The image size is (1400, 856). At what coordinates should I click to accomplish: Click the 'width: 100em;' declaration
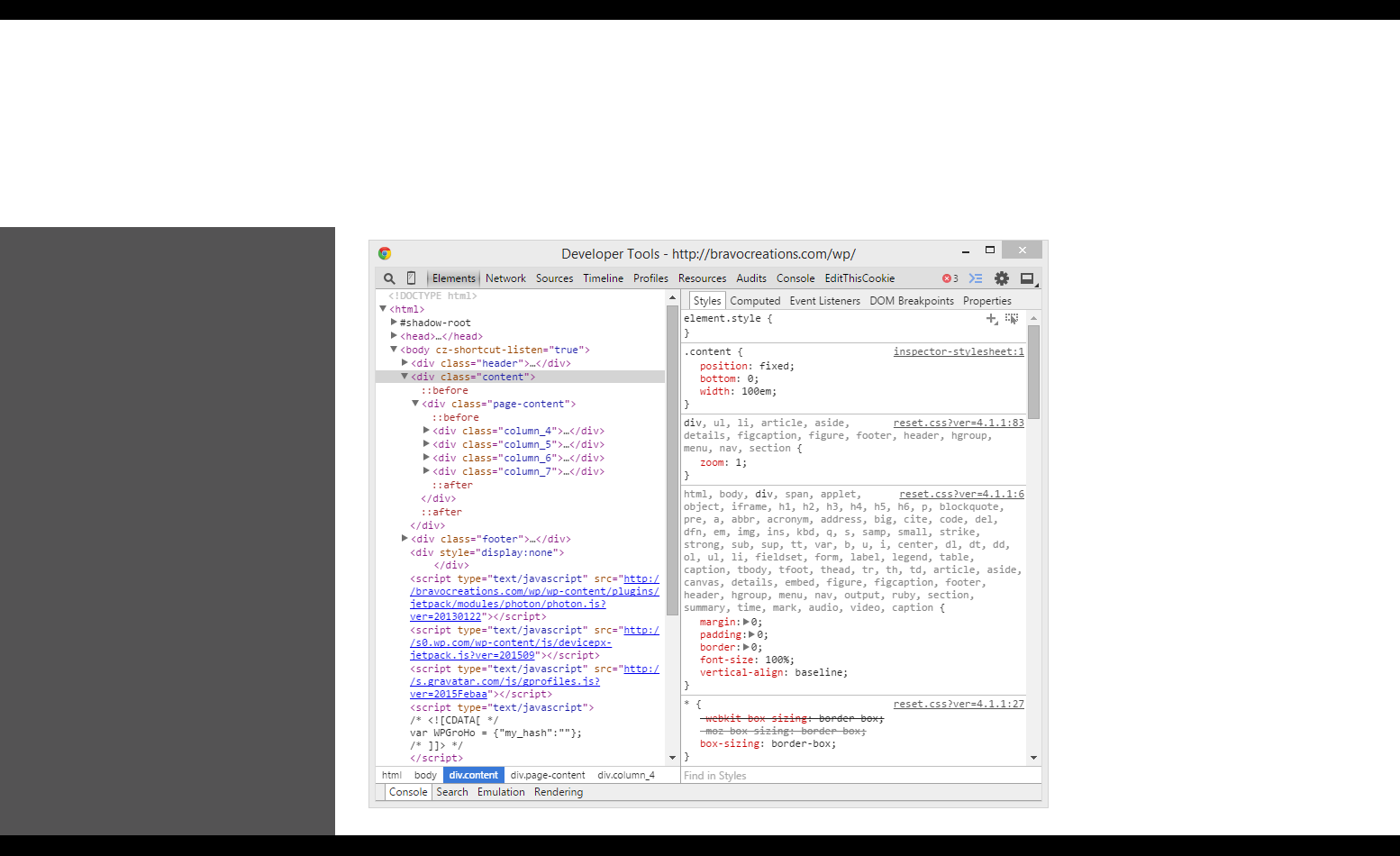738,391
